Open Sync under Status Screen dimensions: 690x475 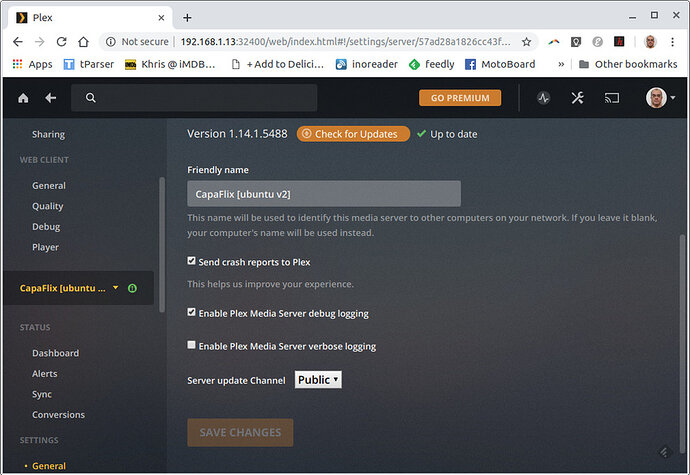(x=42, y=394)
